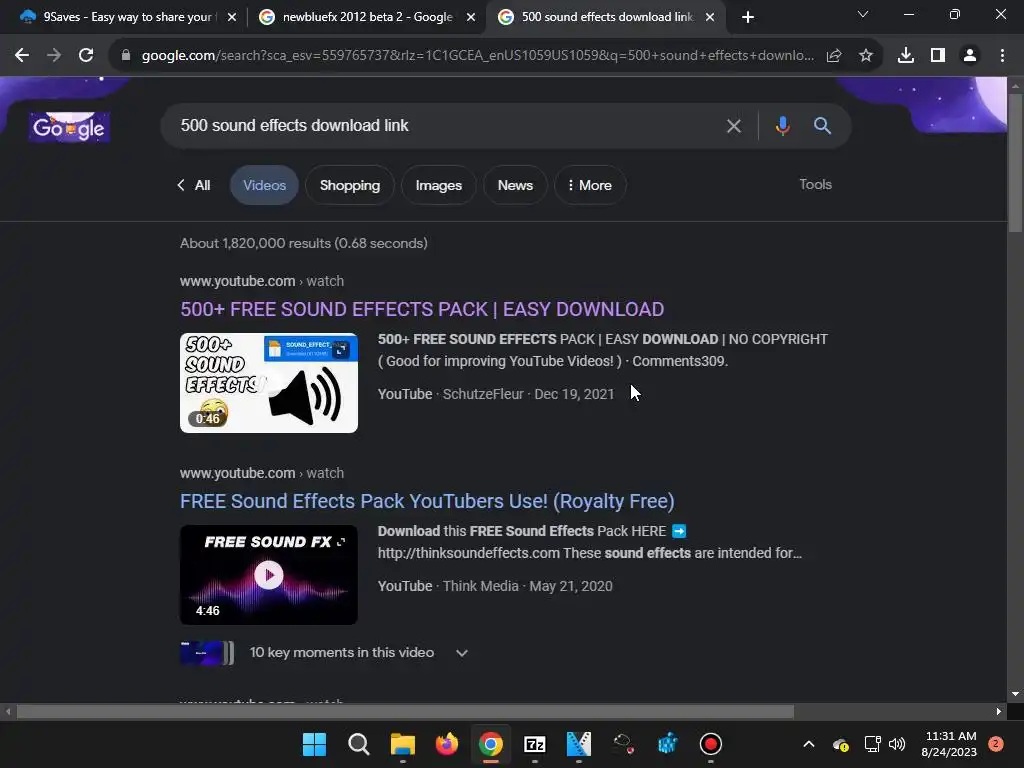The height and width of the screenshot is (768, 1024).
Task: Click the address bar URL
Action: [477, 56]
